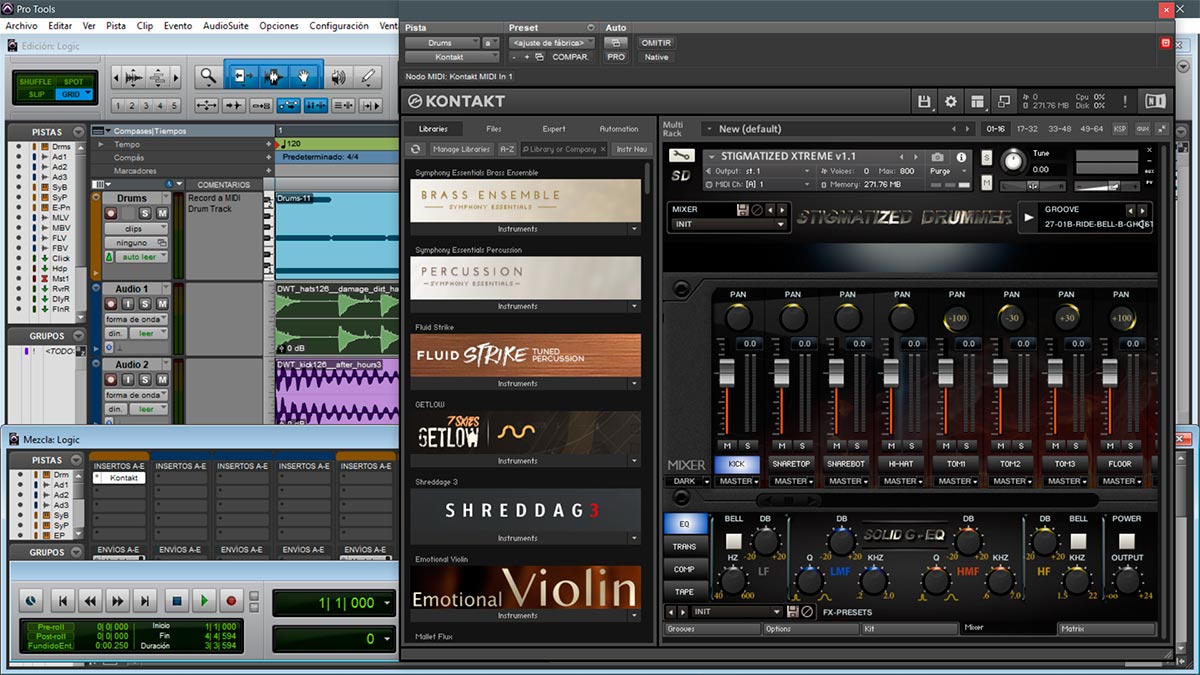This screenshot has height=675, width=1200.
Task: Click the KICK channel volume fader
Action: 727,372
